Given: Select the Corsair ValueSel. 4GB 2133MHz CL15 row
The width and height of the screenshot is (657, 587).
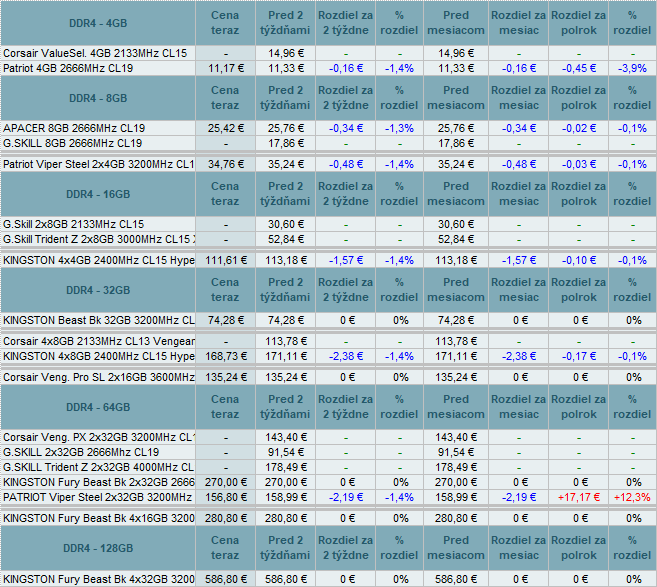Looking at the screenshot, I should pyautogui.click(x=328, y=53).
